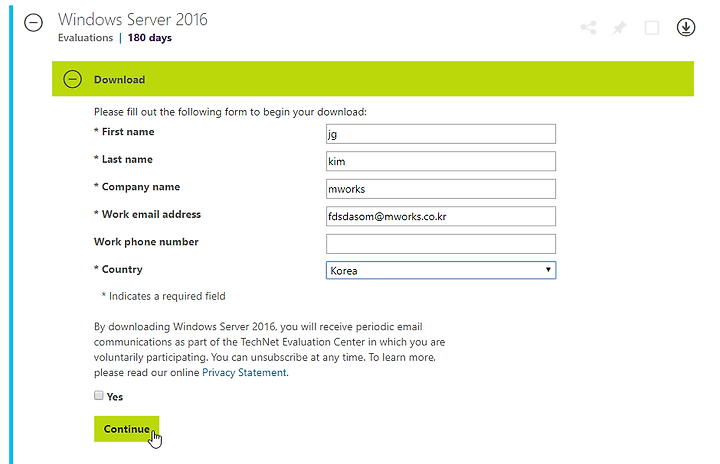Click the 'Work phone number' label
720x464 pixels.
[146, 242]
